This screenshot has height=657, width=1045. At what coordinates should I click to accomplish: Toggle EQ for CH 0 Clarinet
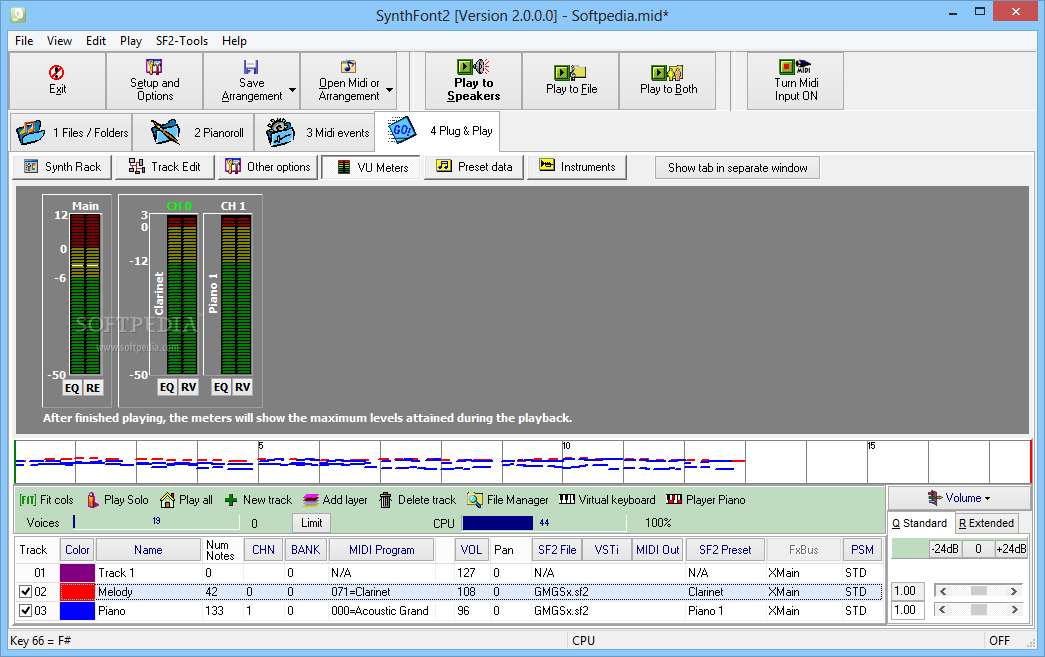coord(167,387)
